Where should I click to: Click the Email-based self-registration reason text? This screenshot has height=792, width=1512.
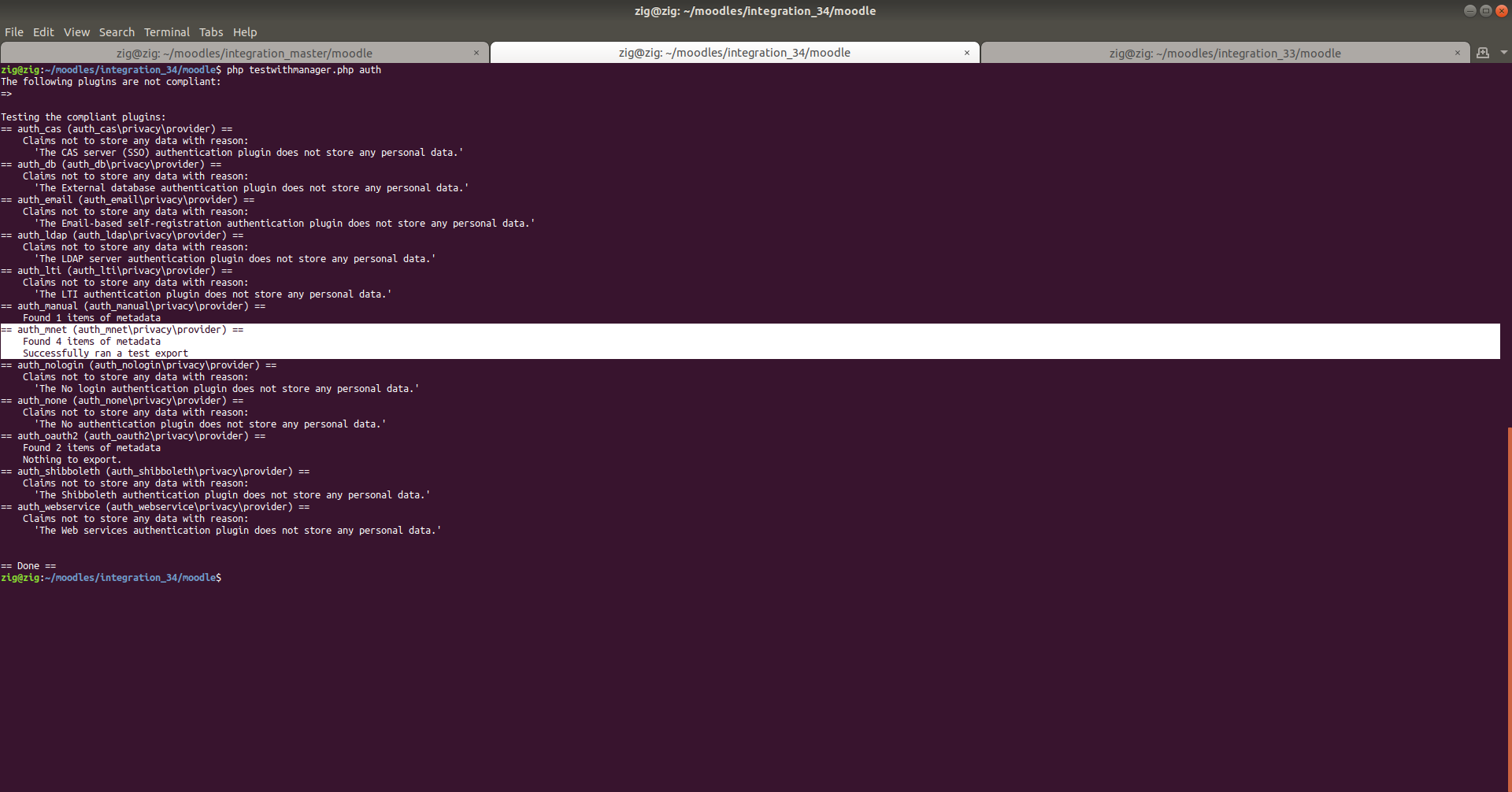284,224
